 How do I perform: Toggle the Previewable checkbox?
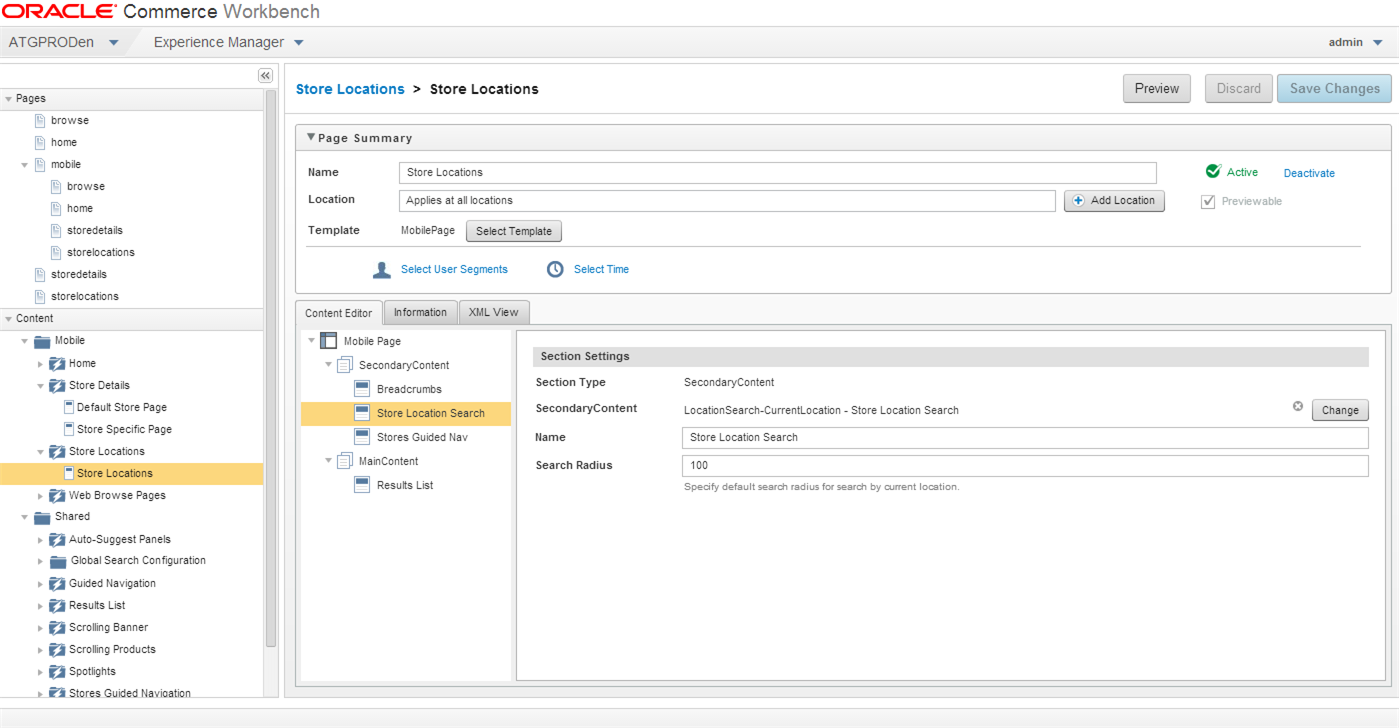(x=1208, y=202)
